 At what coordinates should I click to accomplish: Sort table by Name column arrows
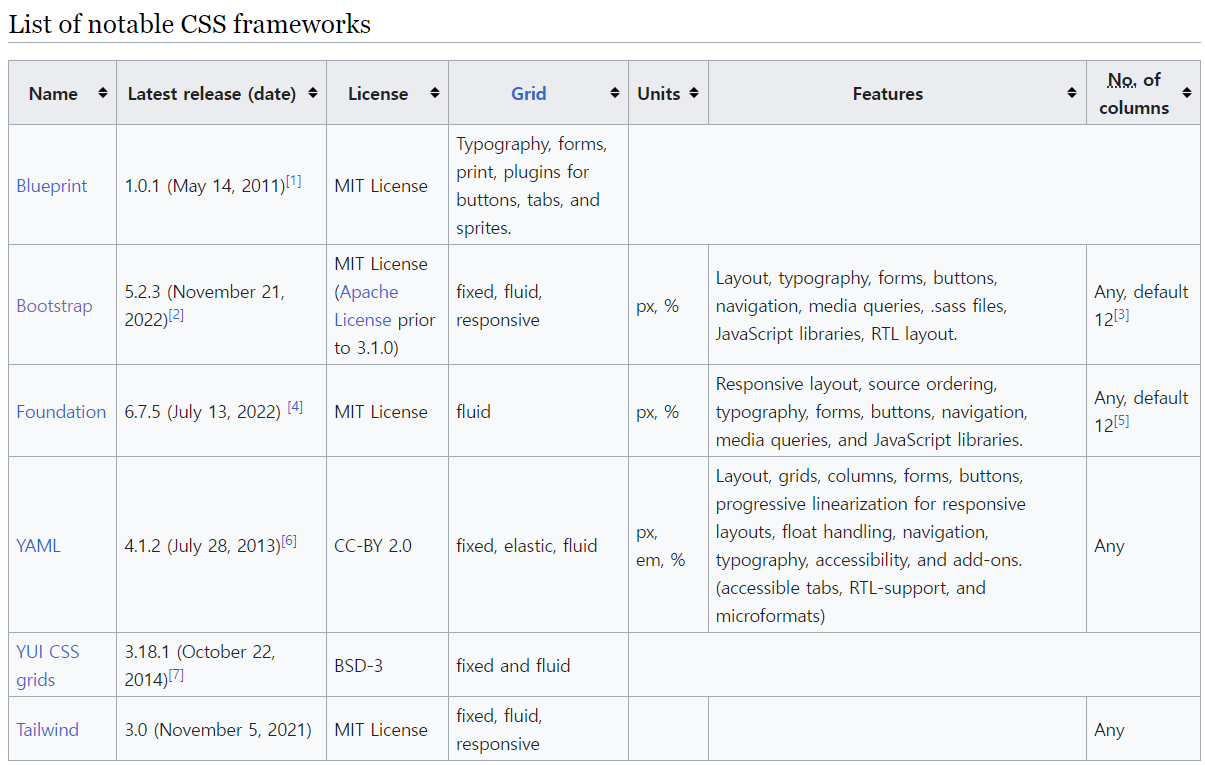(x=102, y=93)
